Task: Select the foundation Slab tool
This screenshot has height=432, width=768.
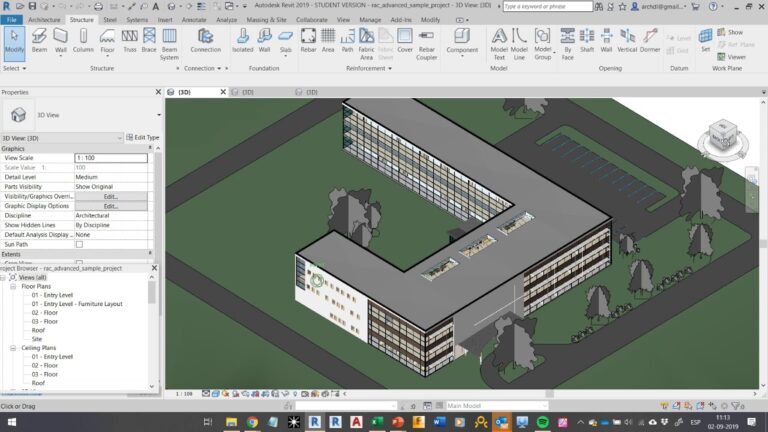Action: [x=286, y=41]
